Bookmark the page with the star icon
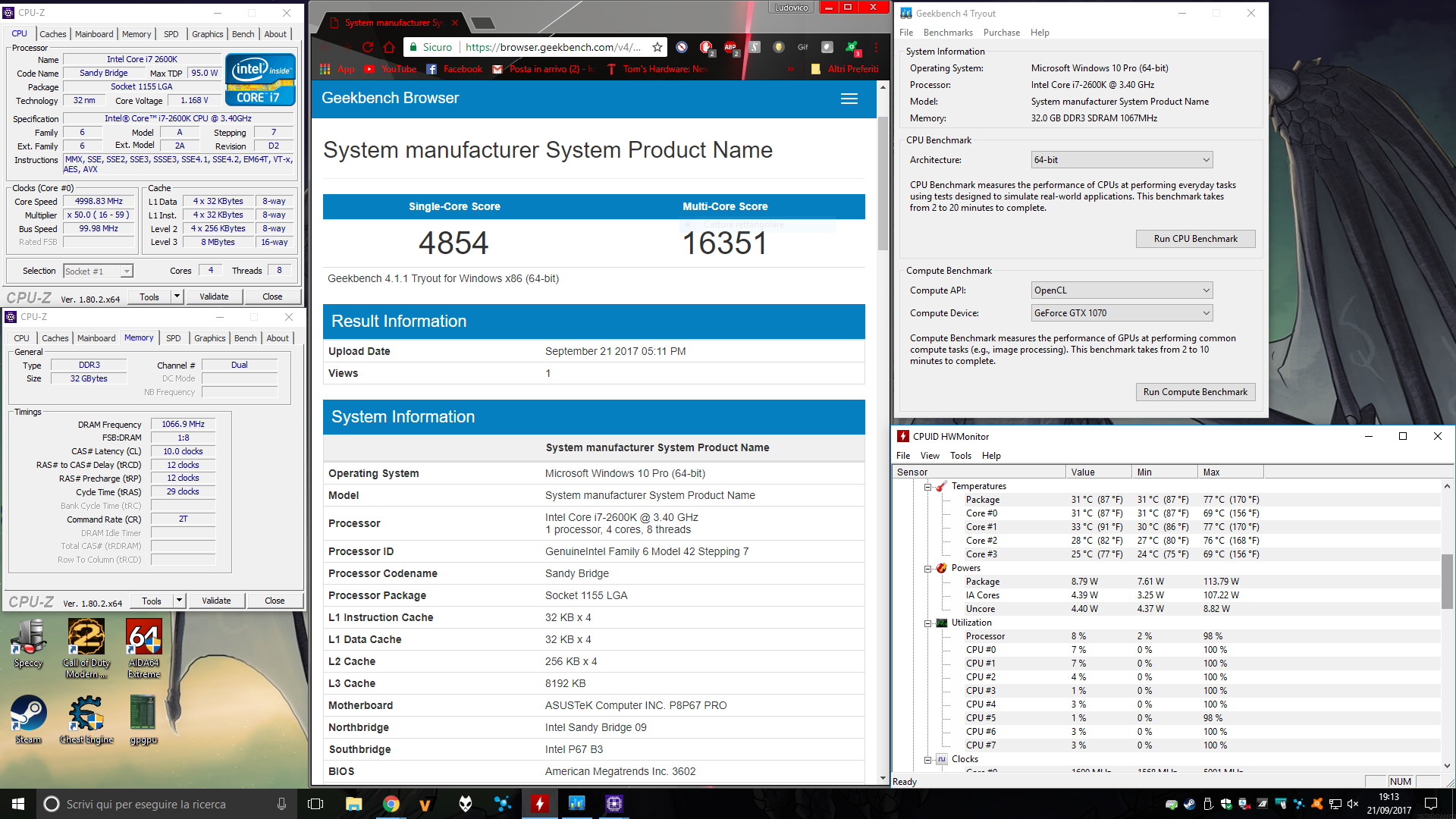This screenshot has width=1456, height=819. (657, 47)
